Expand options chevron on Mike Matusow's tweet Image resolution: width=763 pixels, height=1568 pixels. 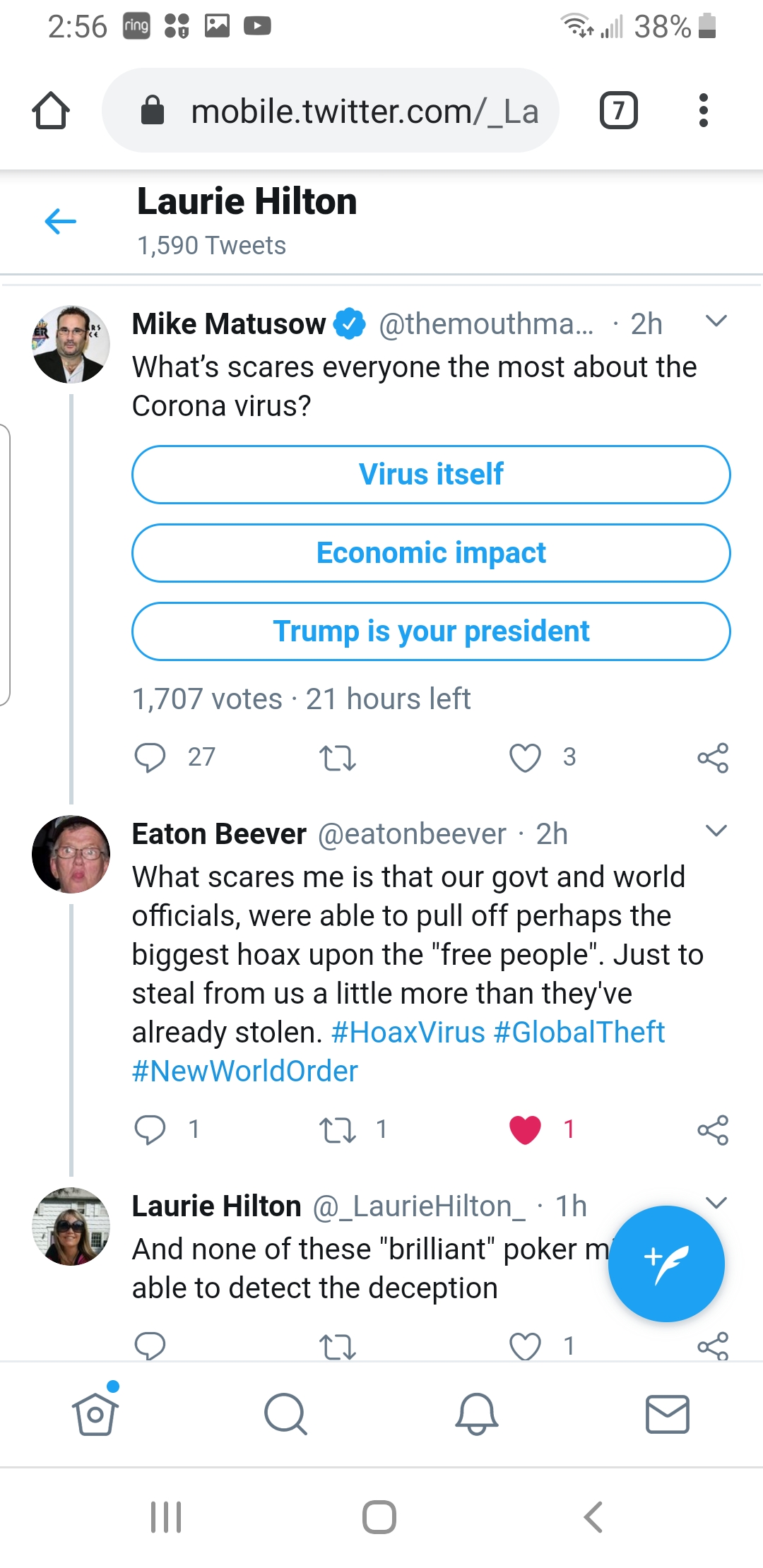716,322
